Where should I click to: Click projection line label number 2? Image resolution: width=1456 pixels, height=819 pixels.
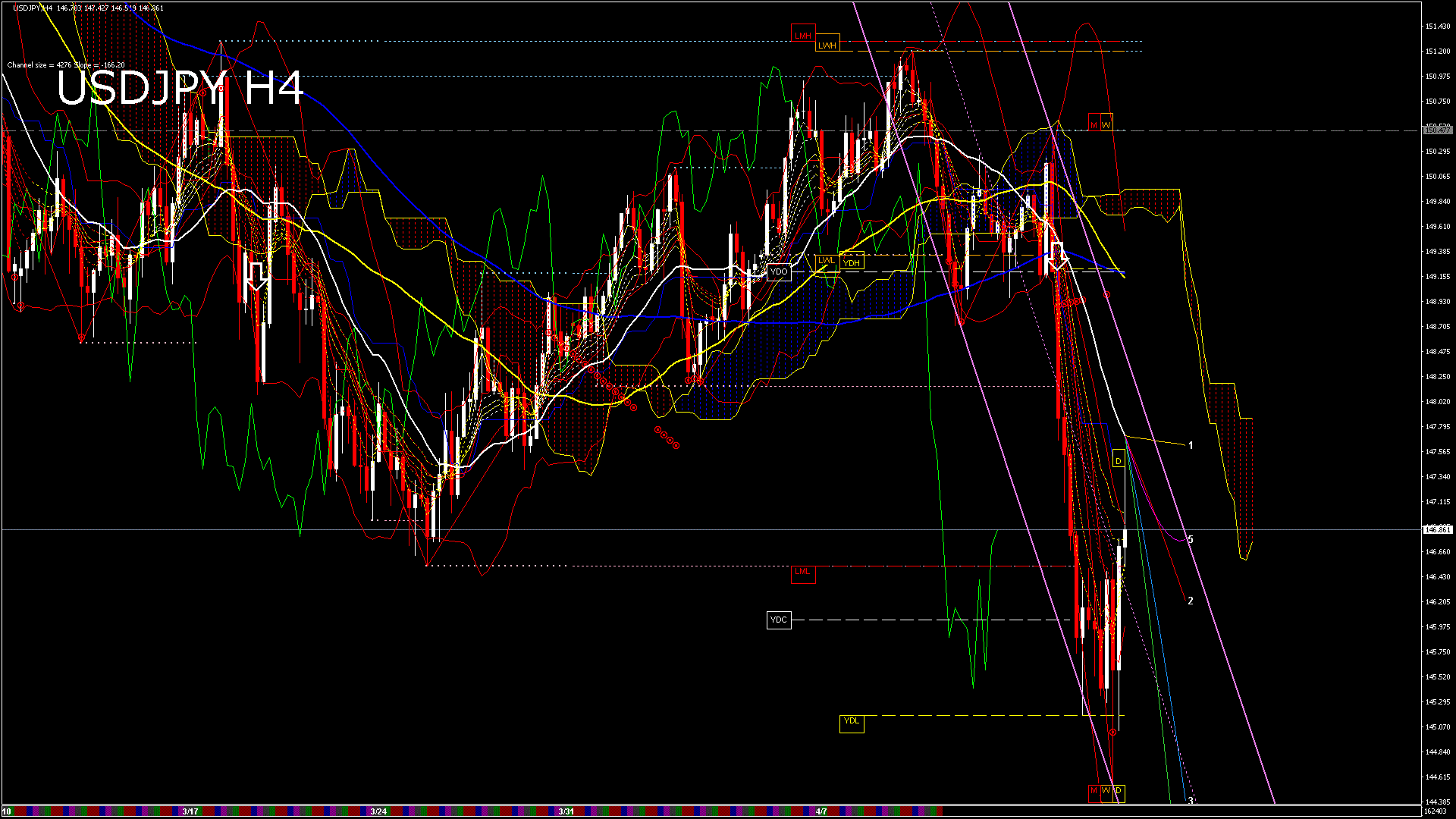point(1191,601)
